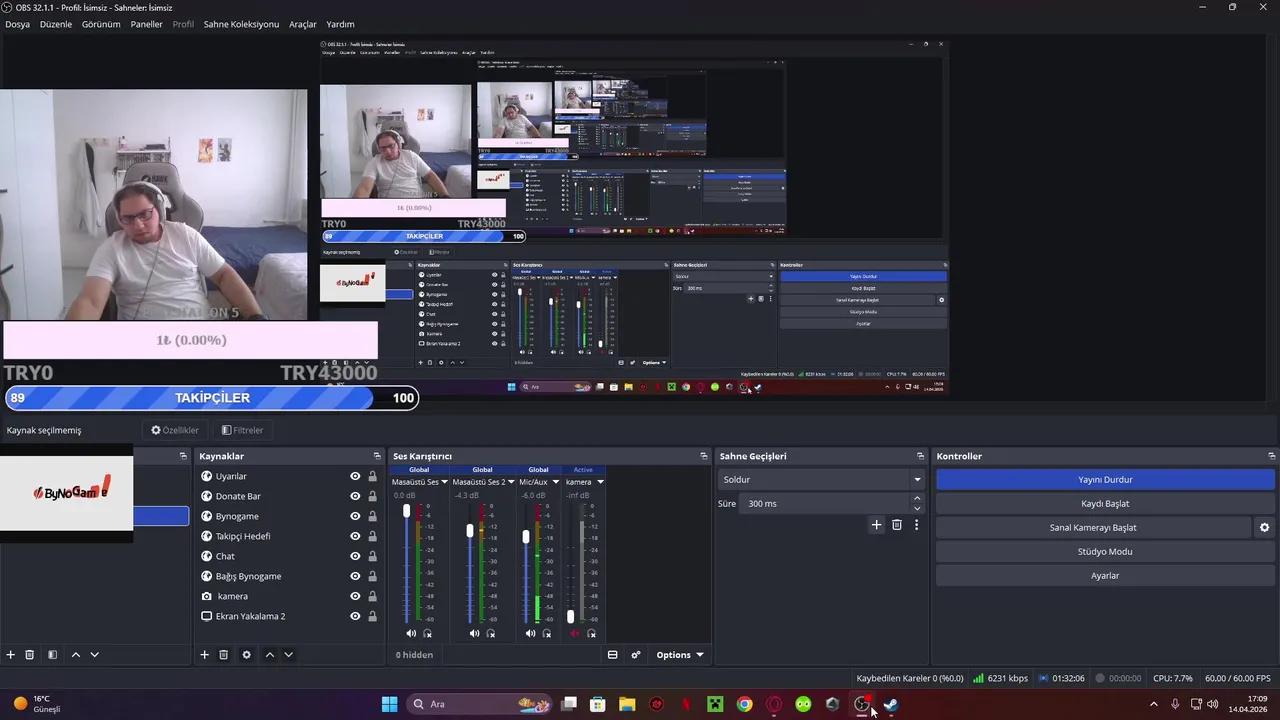The width and height of the screenshot is (1280, 720).
Task: Open virtual camera settings gear
Action: point(1264,528)
